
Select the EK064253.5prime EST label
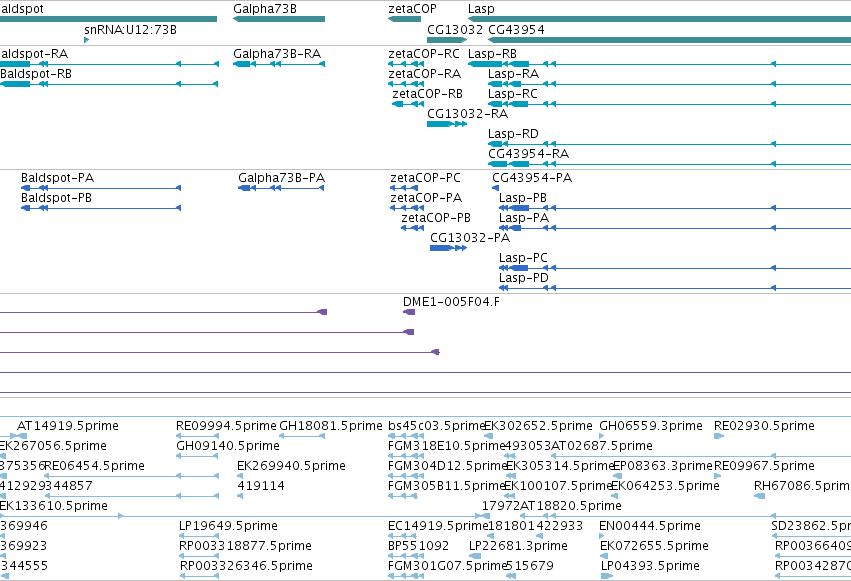665,487
